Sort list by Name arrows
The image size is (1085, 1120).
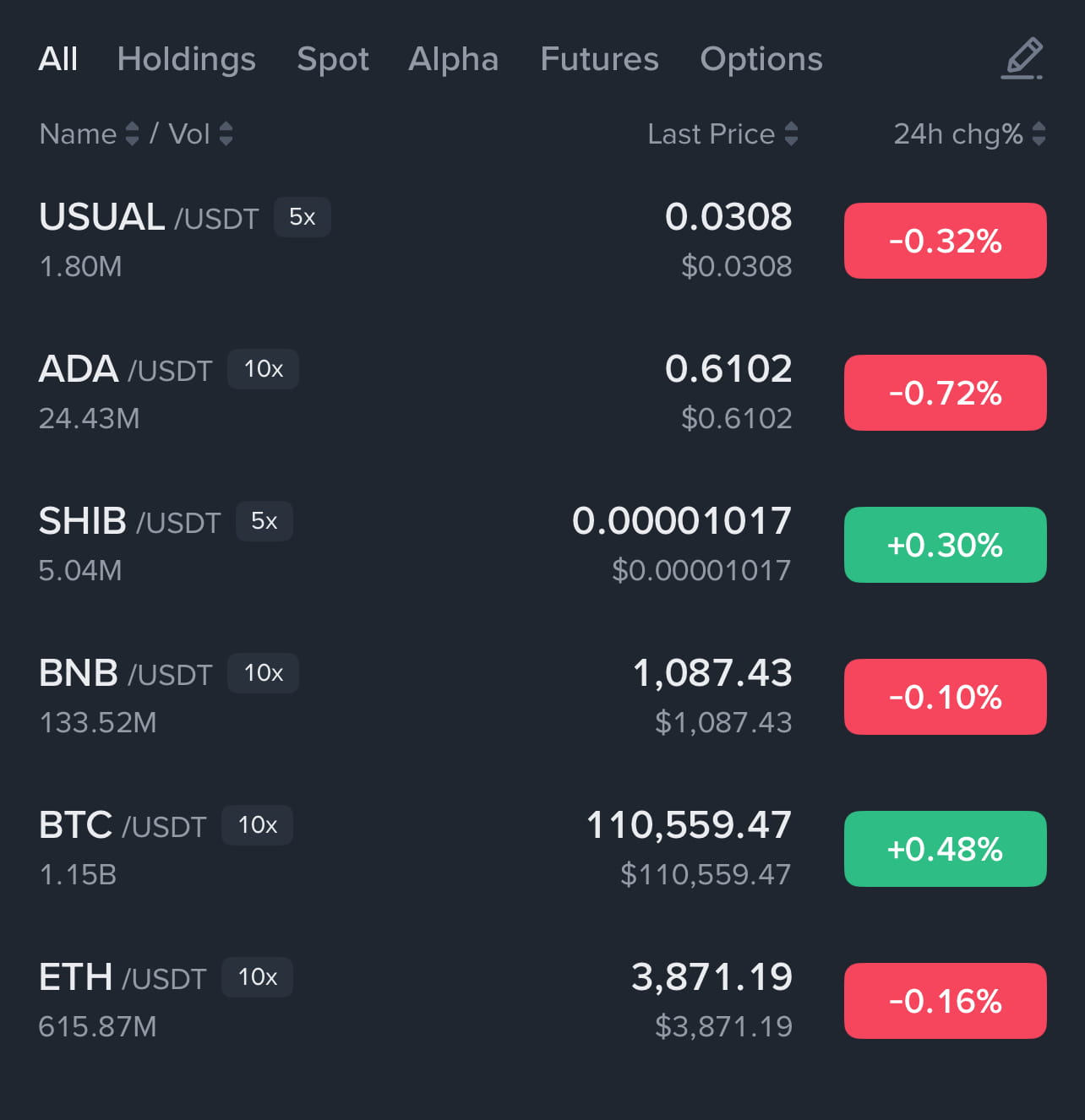coord(132,133)
